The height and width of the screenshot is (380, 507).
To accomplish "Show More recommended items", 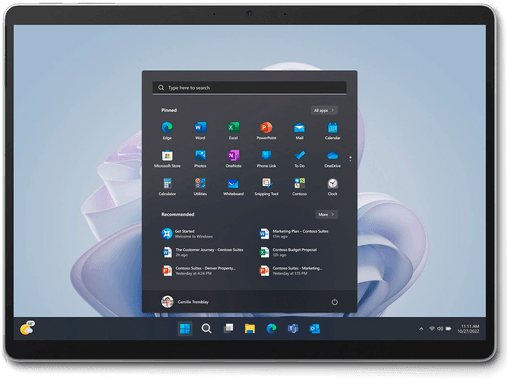I will pyautogui.click(x=326, y=214).
